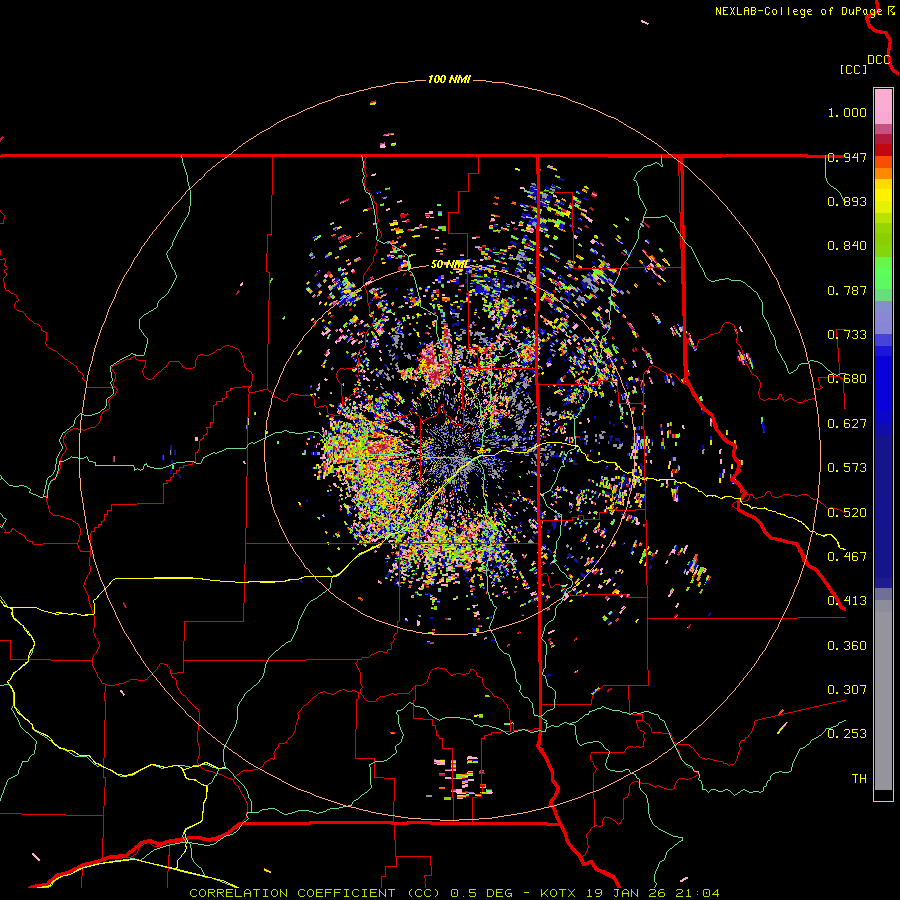900x900 pixels.
Task: Select the 0.360 legend value
Action: tap(847, 646)
